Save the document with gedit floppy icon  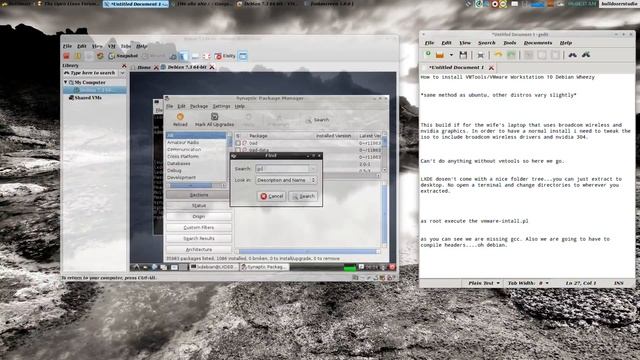[x=463, y=55]
